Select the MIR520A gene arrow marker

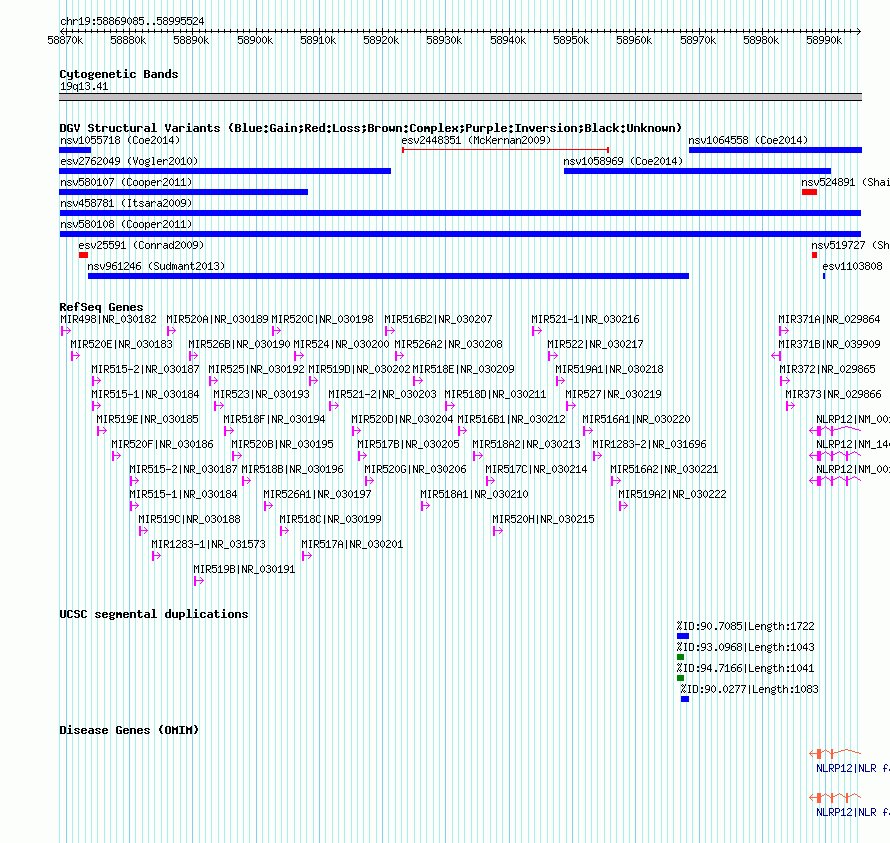coord(171,331)
